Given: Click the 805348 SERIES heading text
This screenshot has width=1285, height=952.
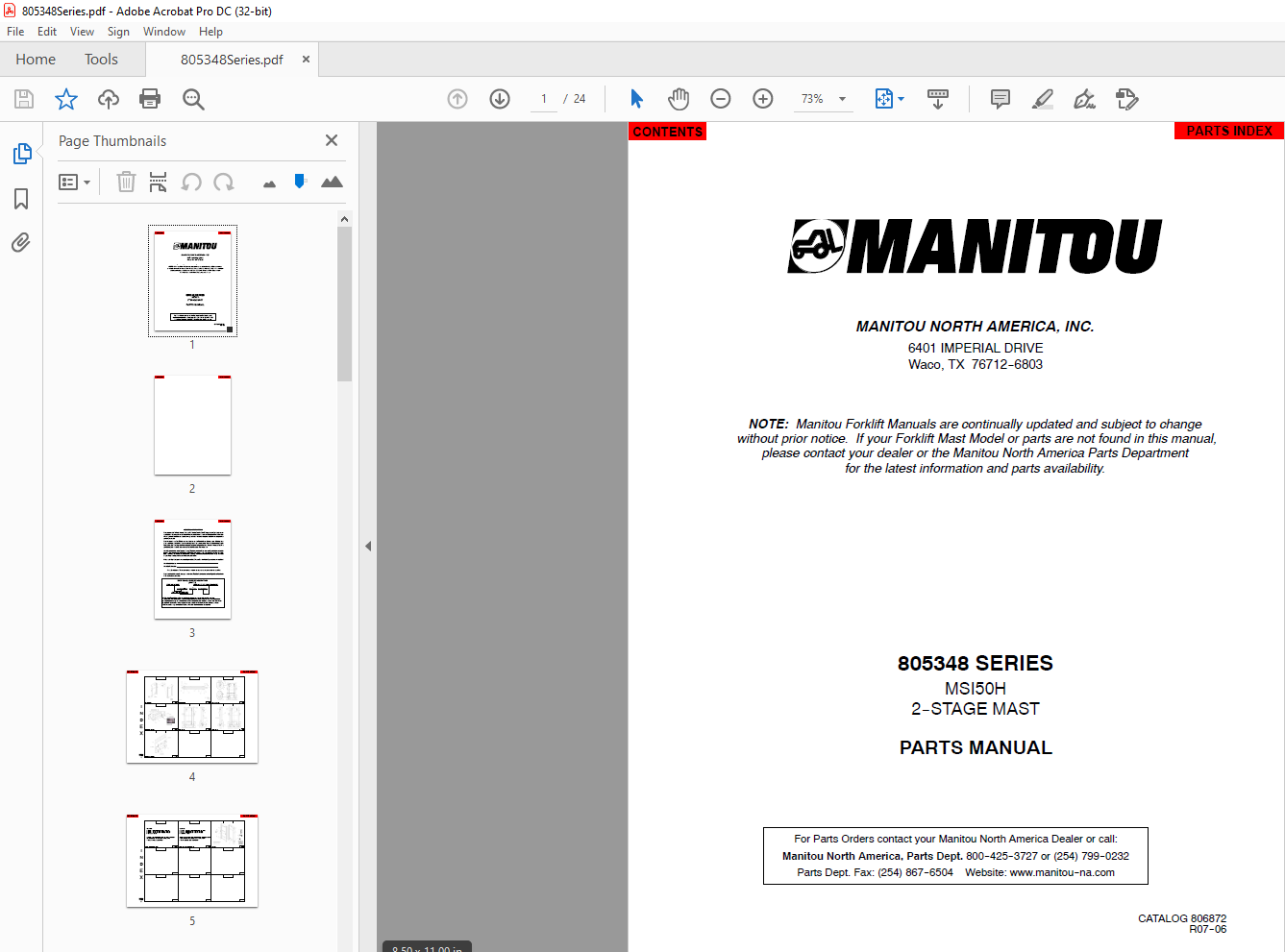Looking at the screenshot, I should pos(976,664).
